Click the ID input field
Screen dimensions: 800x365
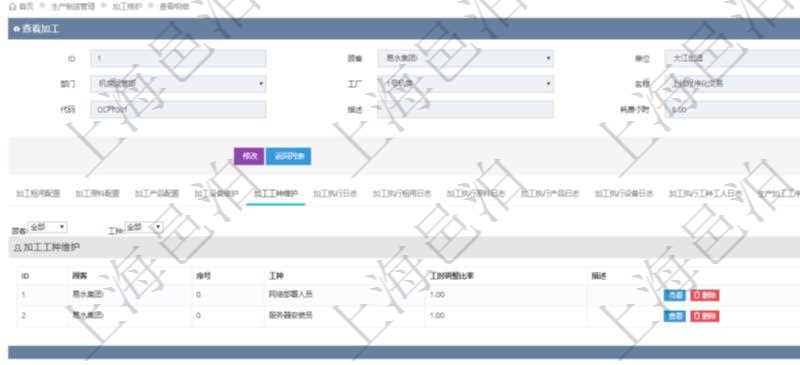(x=178, y=59)
